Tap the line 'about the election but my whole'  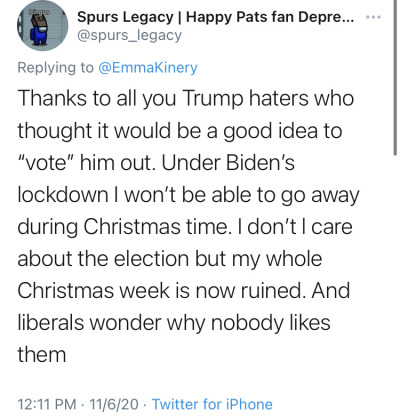pyautogui.click(x=170, y=259)
